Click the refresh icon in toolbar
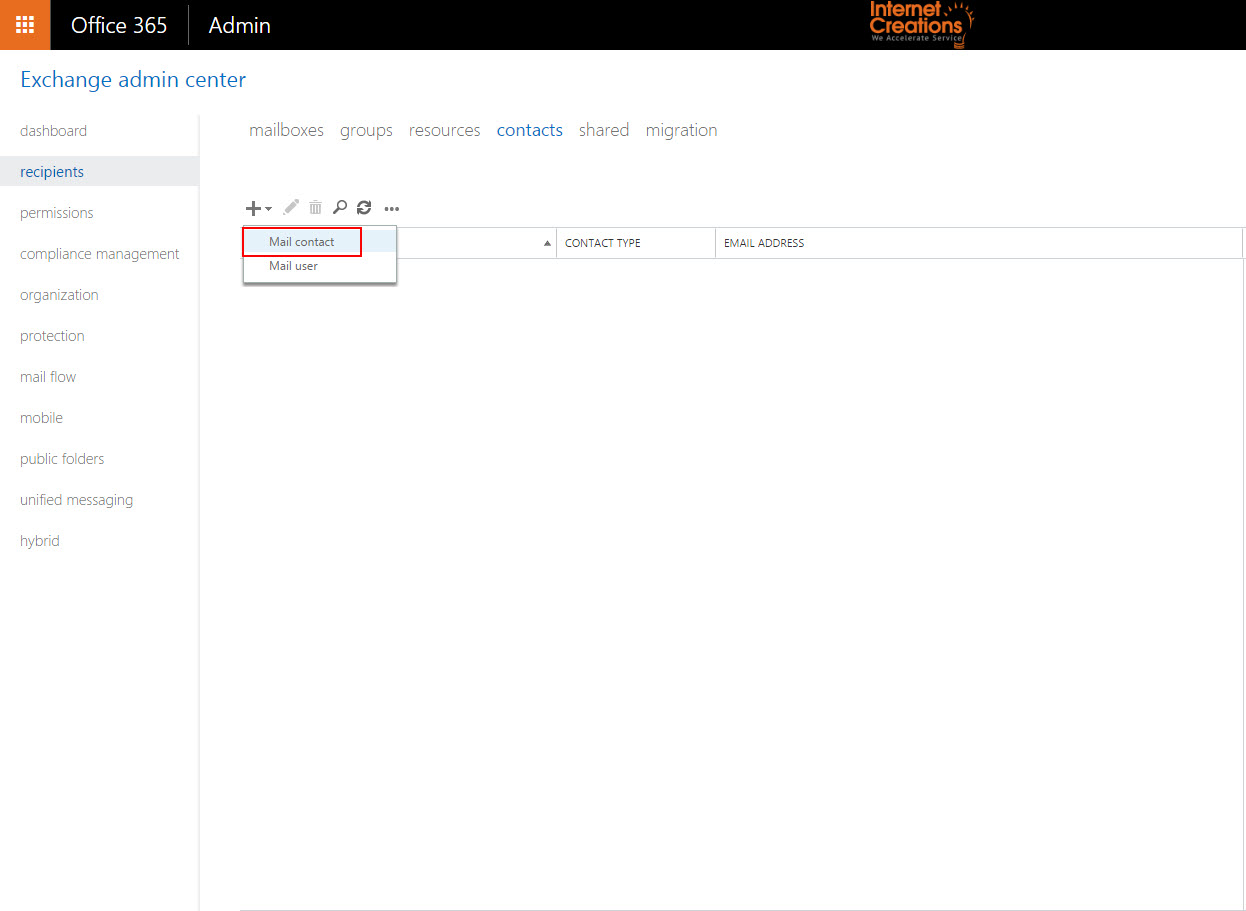 pyautogui.click(x=364, y=208)
